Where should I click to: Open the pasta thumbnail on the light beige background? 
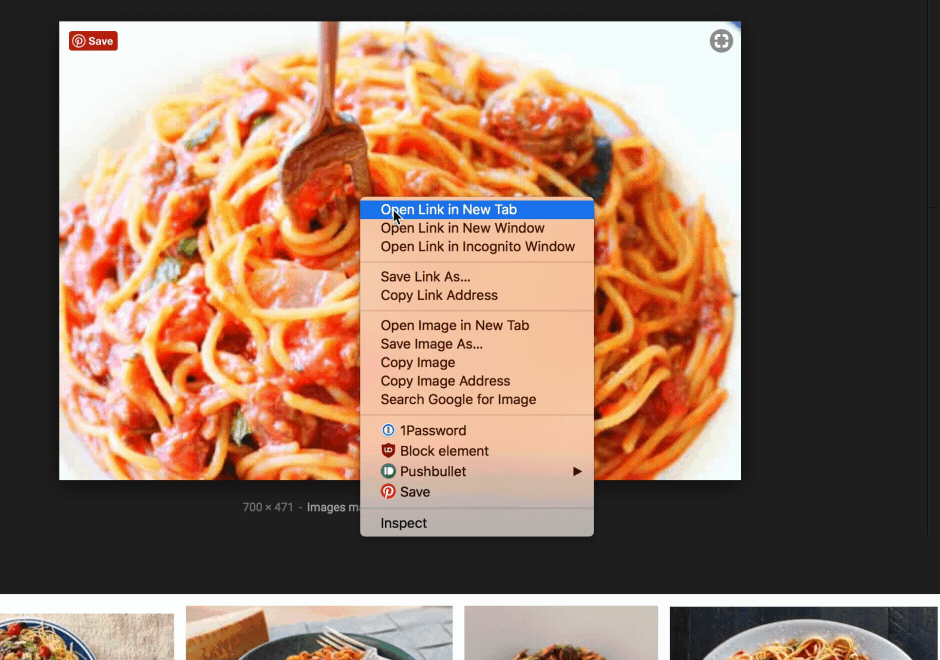tap(561, 633)
